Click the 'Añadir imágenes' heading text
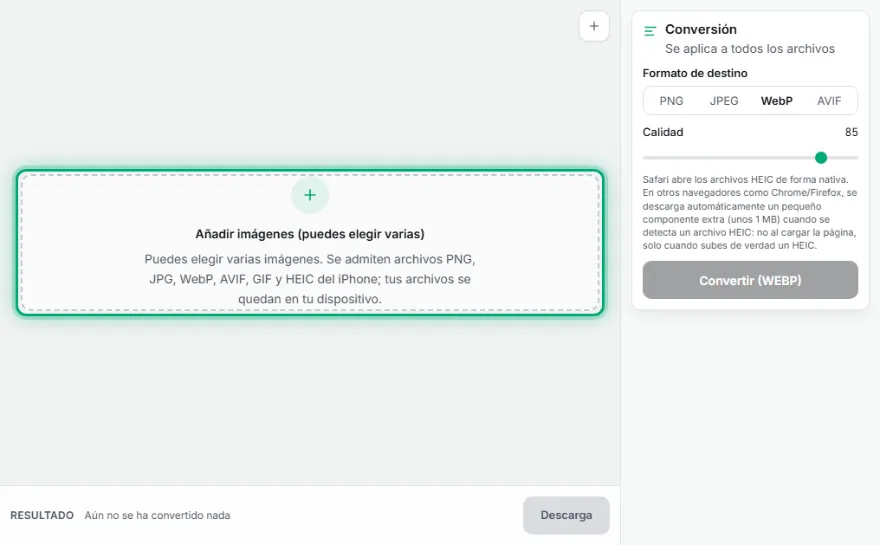Viewport: 880px width, 545px height. [310, 234]
